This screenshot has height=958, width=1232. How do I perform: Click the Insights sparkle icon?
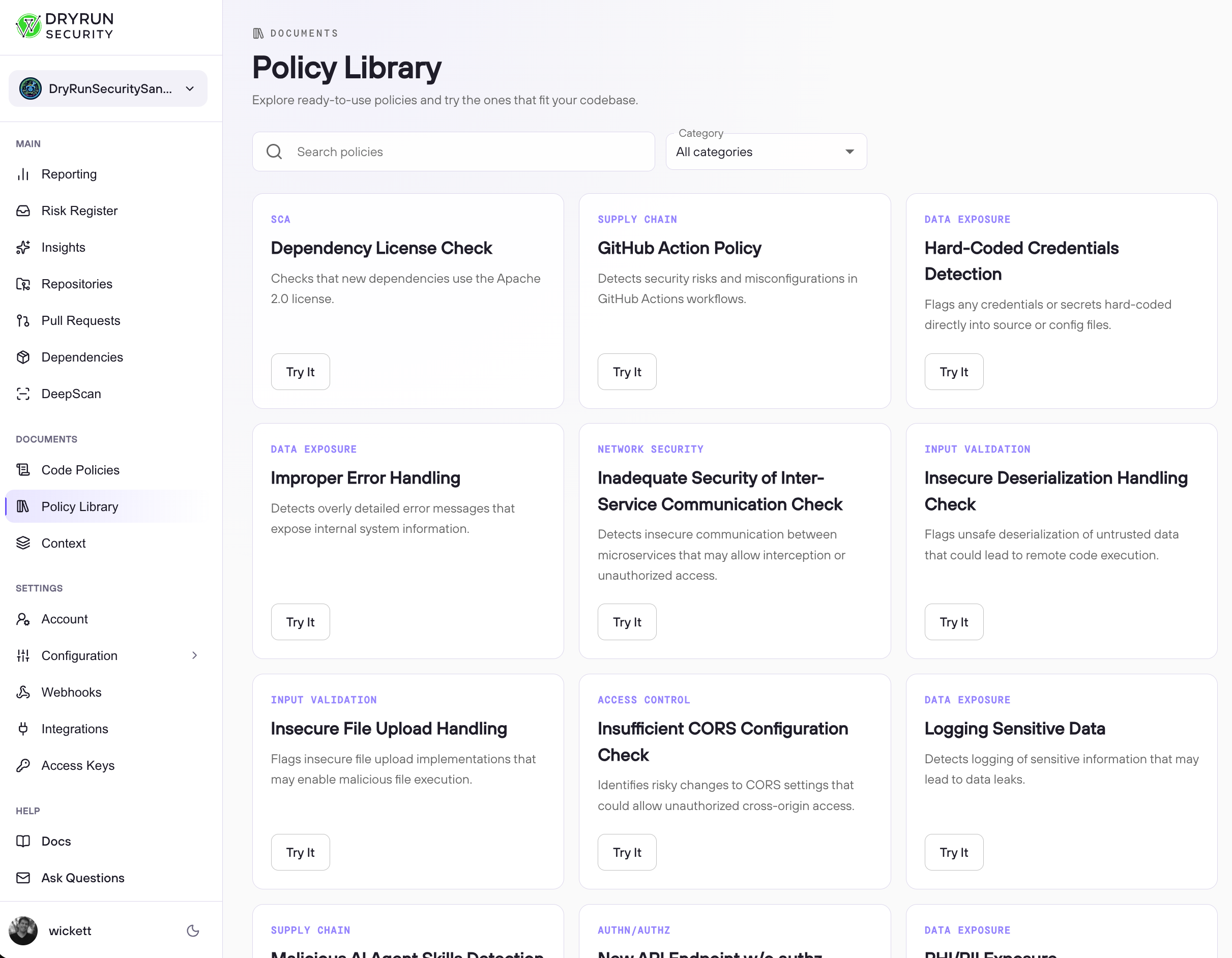click(x=23, y=248)
